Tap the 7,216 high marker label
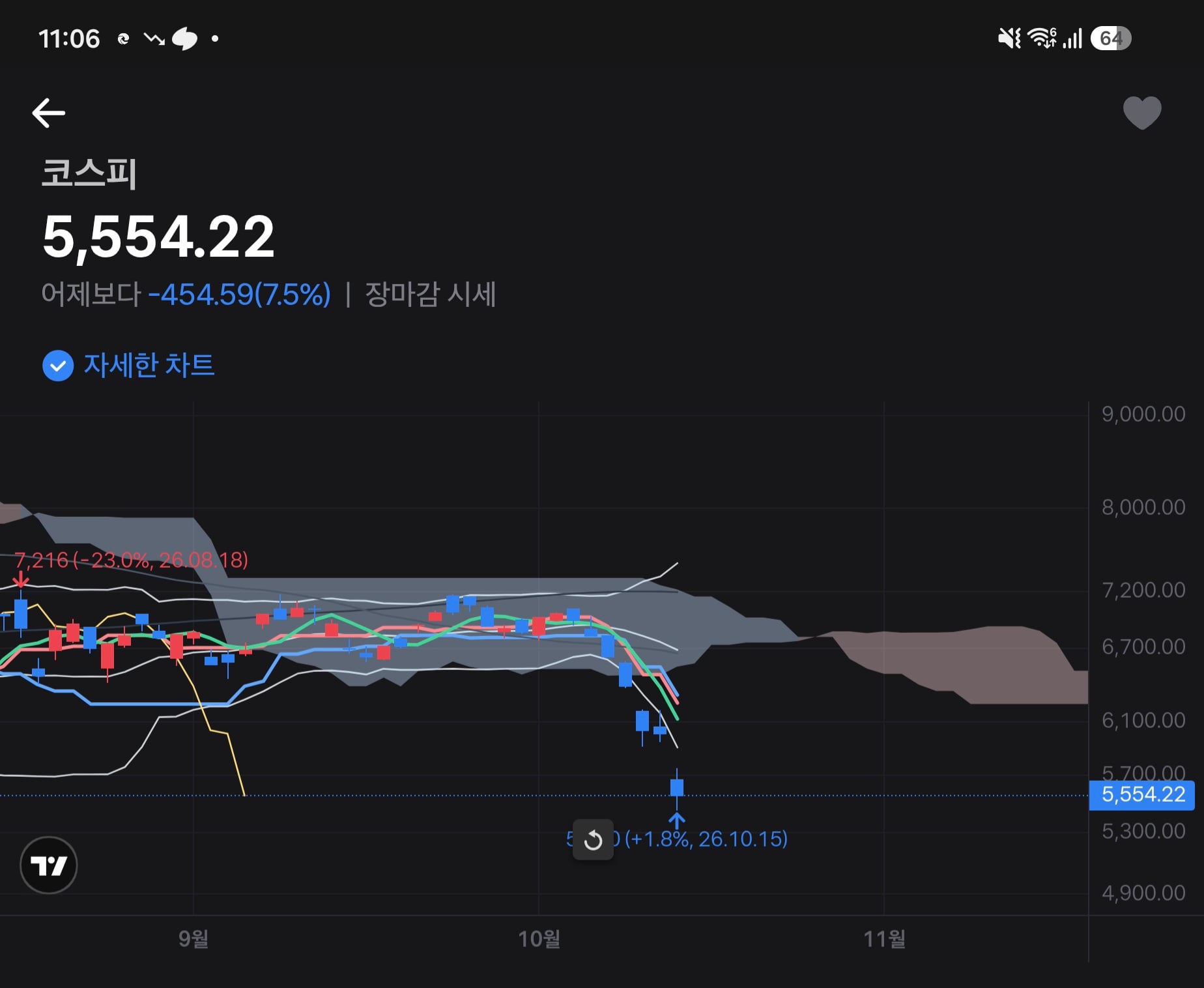The height and width of the screenshot is (988, 1204). coord(131,560)
